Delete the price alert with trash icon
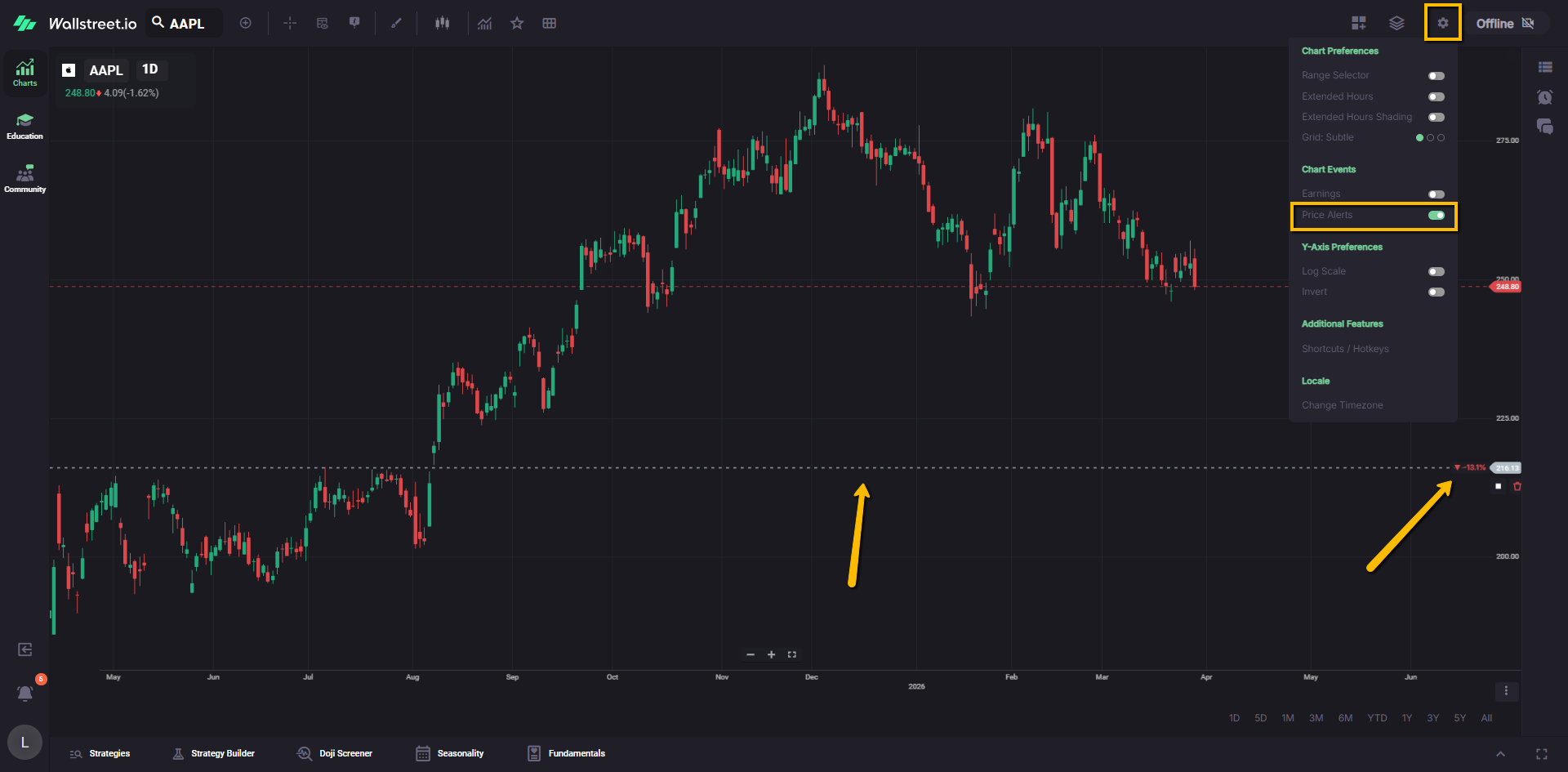The width and height of the screenshot is (1568, 772). (x=1517, y=487)
